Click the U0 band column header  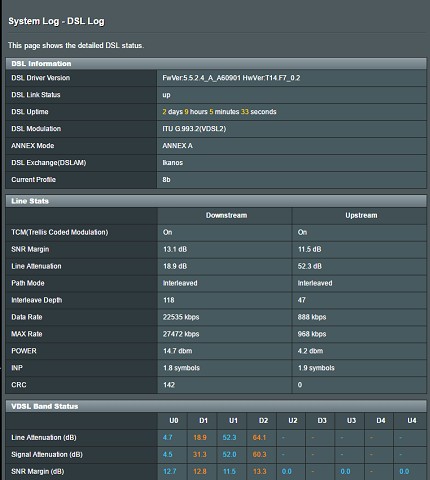point(174,421)
